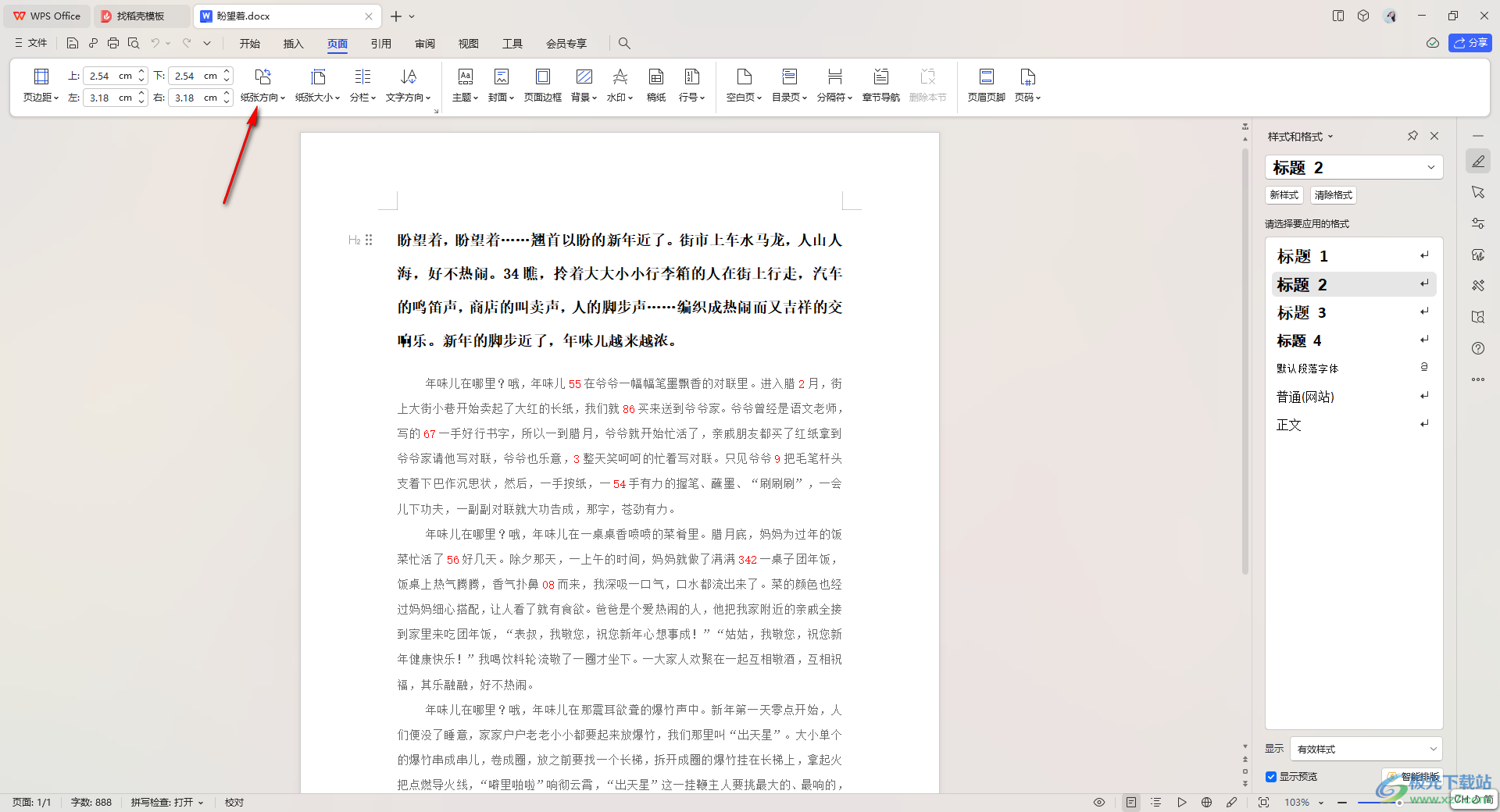Switch to the 工具 ribbon tab
Image resolution: width=1500 pixels, height=812 pixels.
tap(512, 44)
